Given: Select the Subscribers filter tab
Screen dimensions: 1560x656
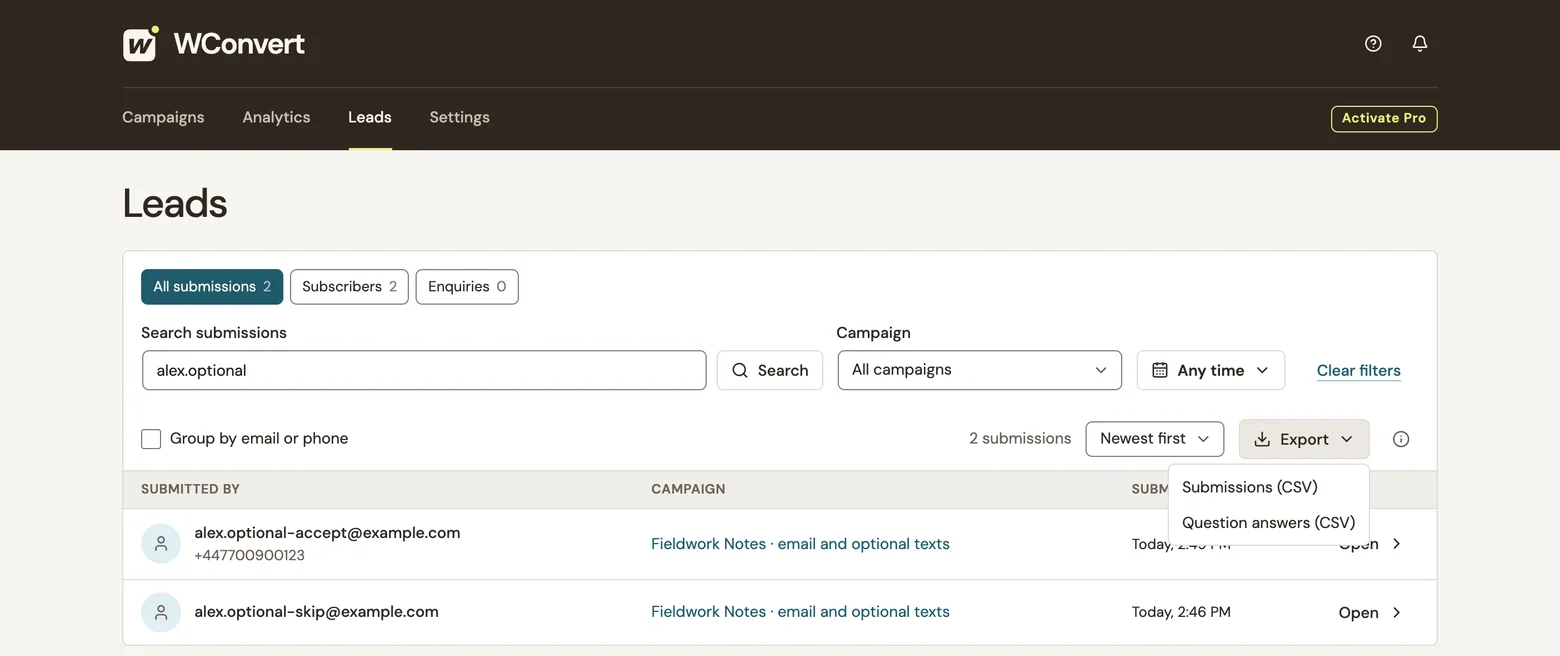Looking at the screenshot, I should (349, 287).
